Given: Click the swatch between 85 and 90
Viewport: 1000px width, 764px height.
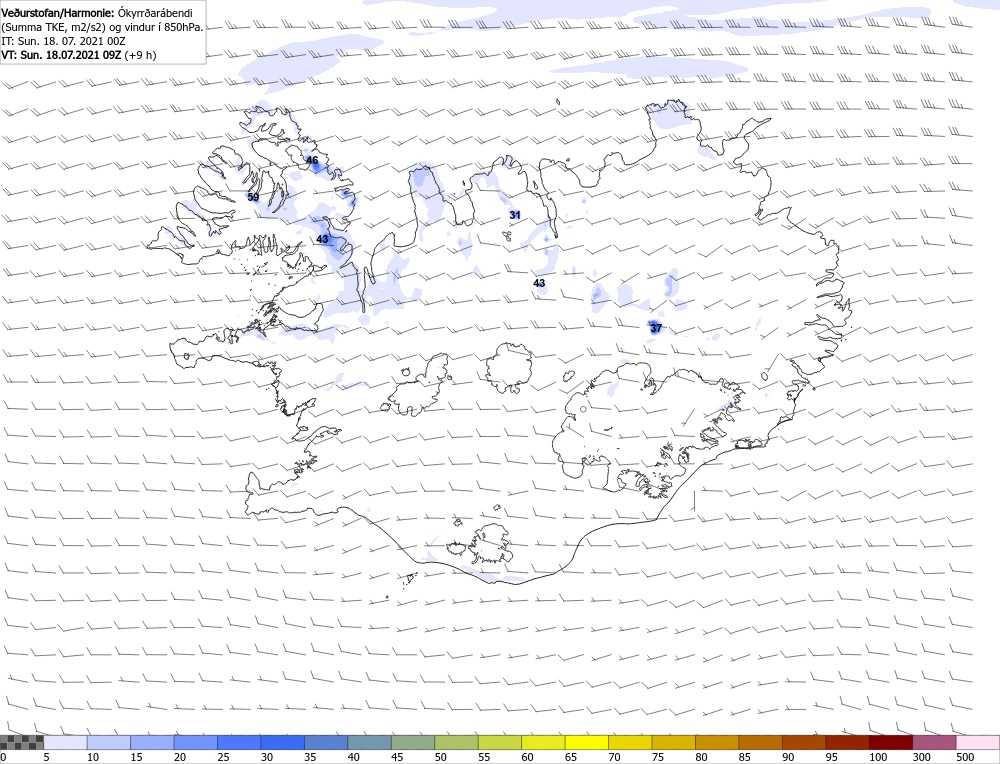Looking at the screenshot, I should click(761, 742).
